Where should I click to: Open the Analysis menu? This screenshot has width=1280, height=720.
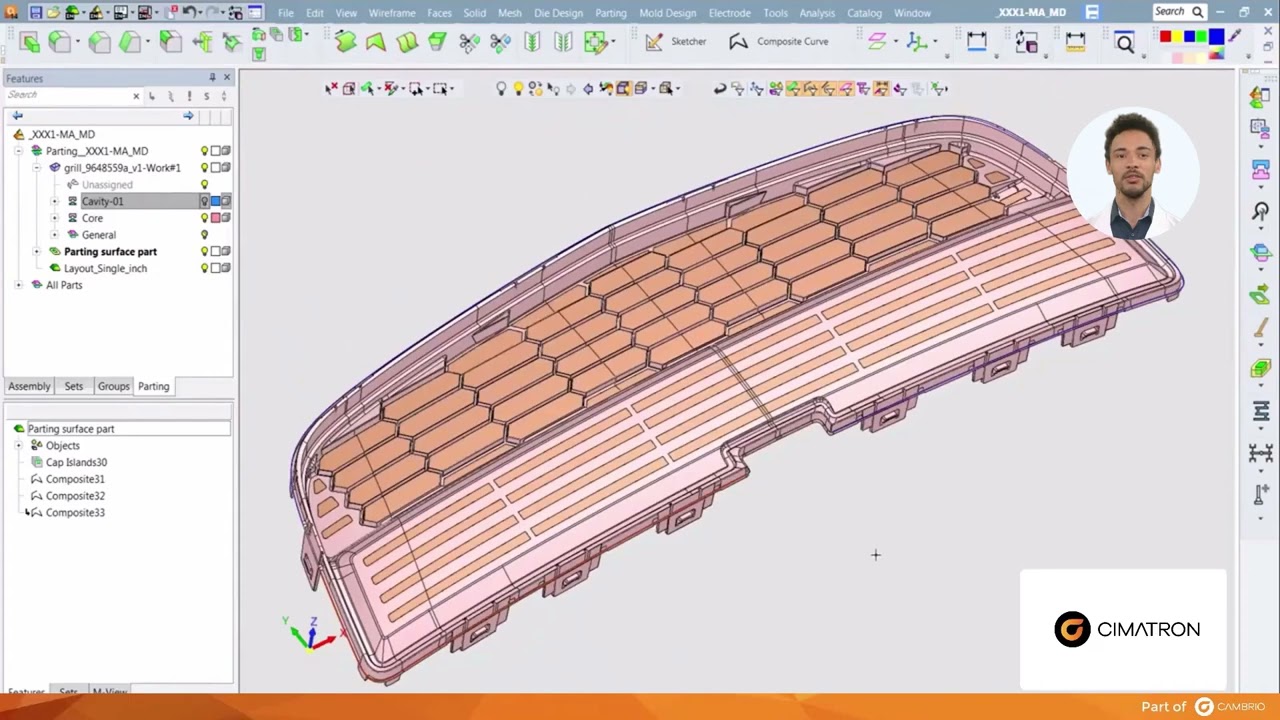[817, 13]
